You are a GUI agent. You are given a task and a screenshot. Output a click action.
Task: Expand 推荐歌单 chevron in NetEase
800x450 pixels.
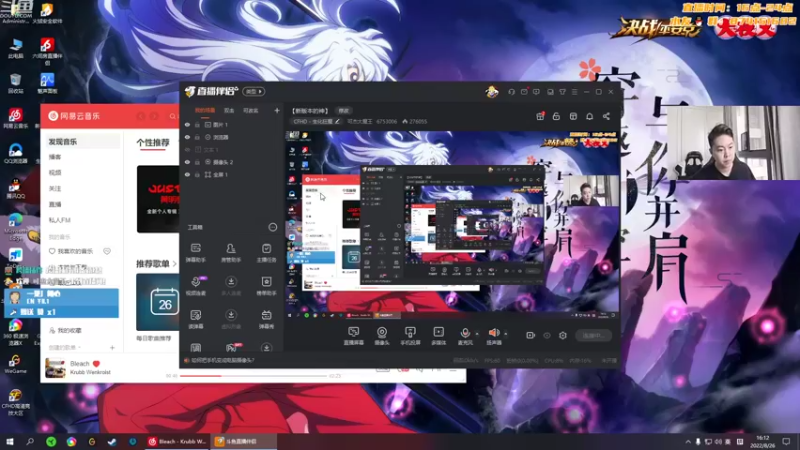(174, 264)
